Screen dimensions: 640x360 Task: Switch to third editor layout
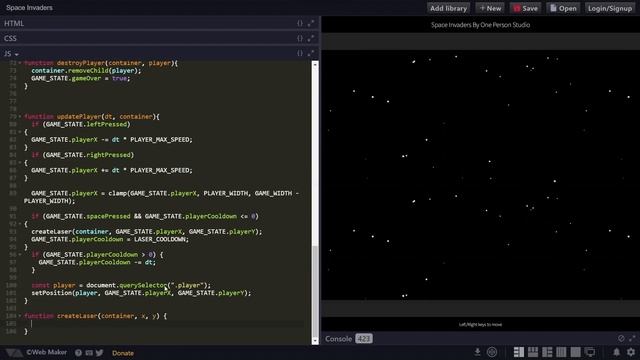click(x=547, y=352)
